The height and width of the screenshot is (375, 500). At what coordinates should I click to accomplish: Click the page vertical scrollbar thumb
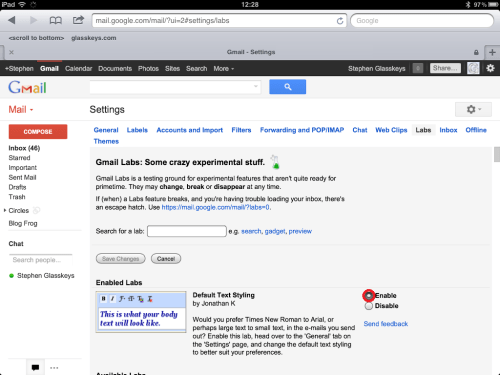pos(497,154)
